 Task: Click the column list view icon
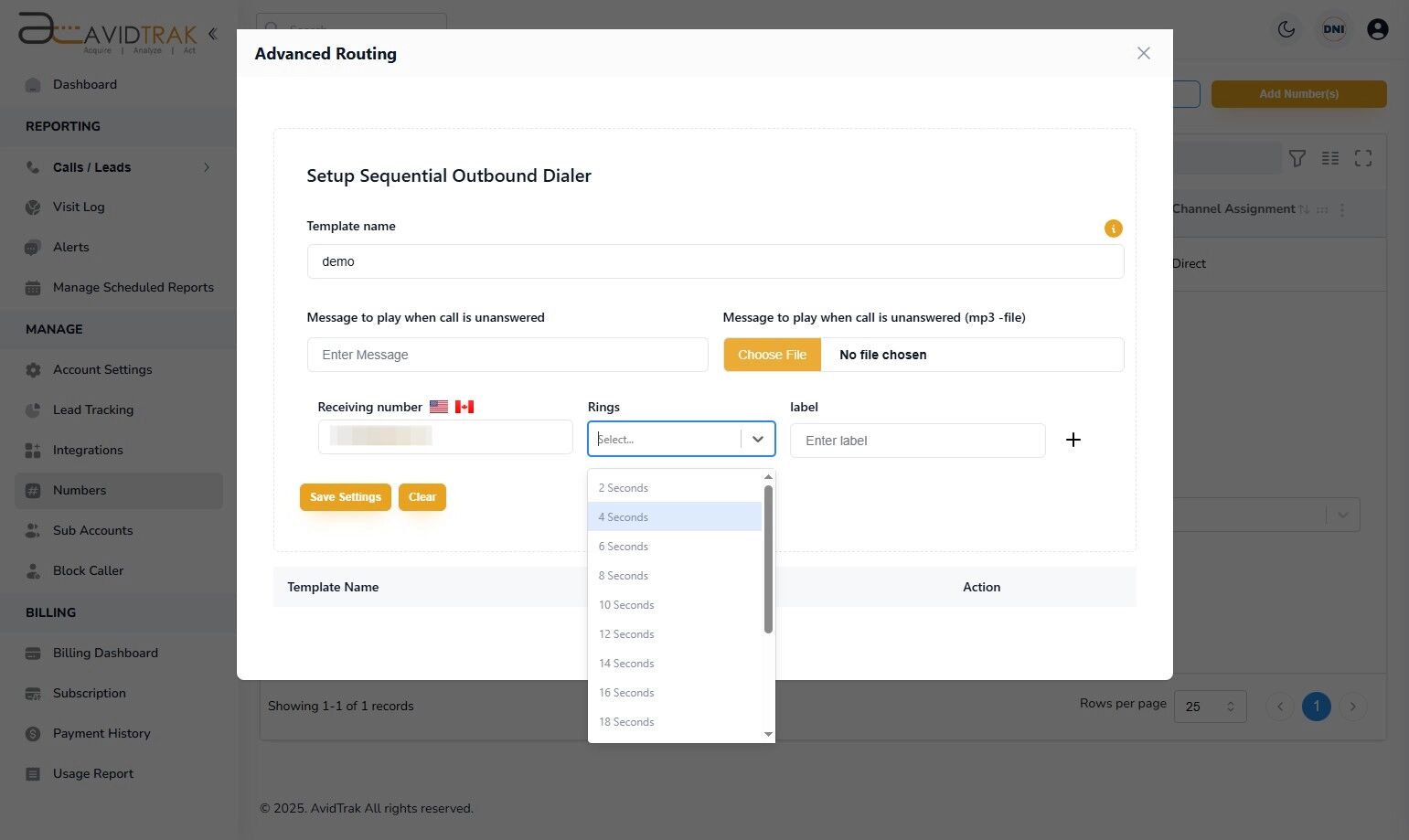click(1330, 158)
